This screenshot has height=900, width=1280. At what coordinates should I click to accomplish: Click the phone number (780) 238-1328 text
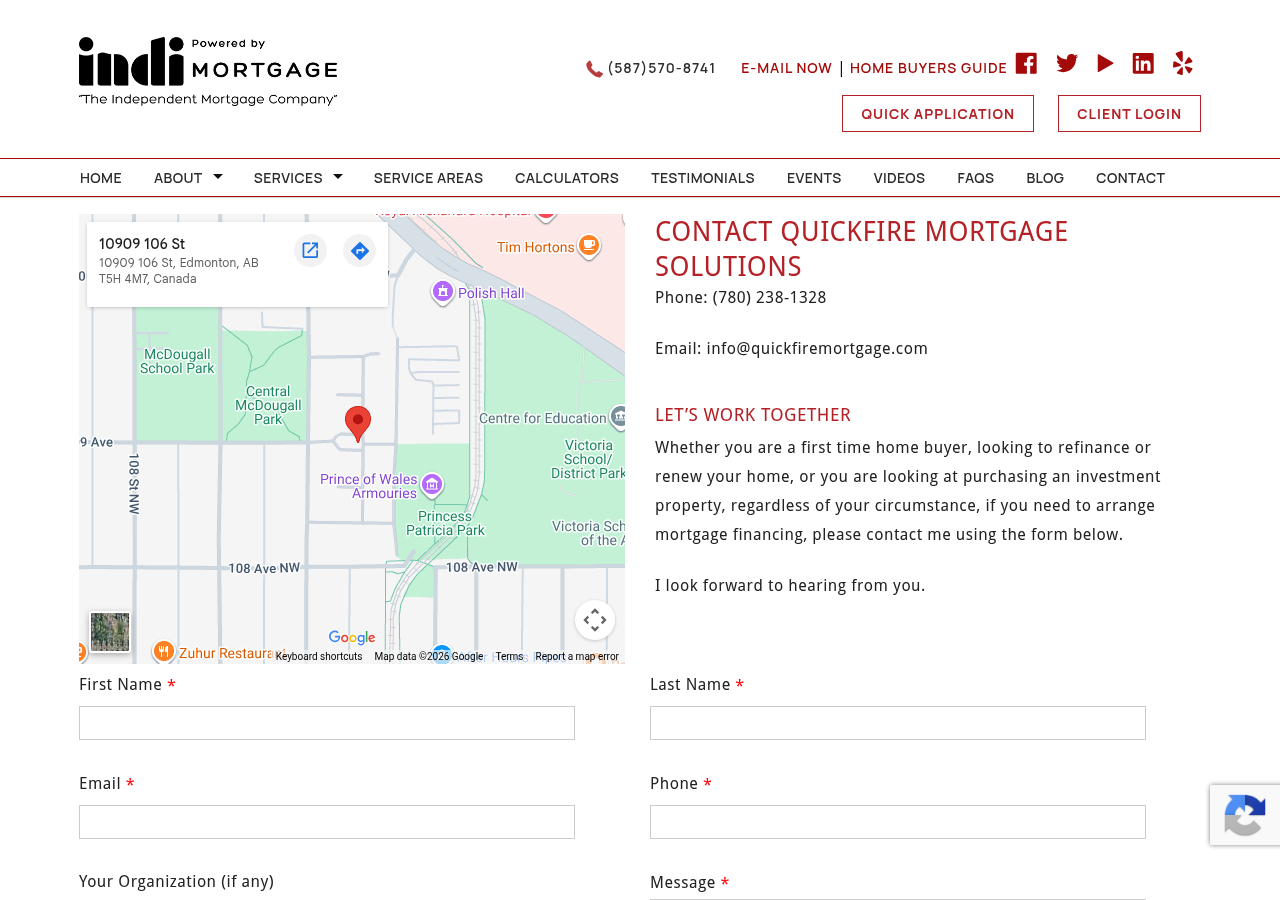click(x=769, y=298)
